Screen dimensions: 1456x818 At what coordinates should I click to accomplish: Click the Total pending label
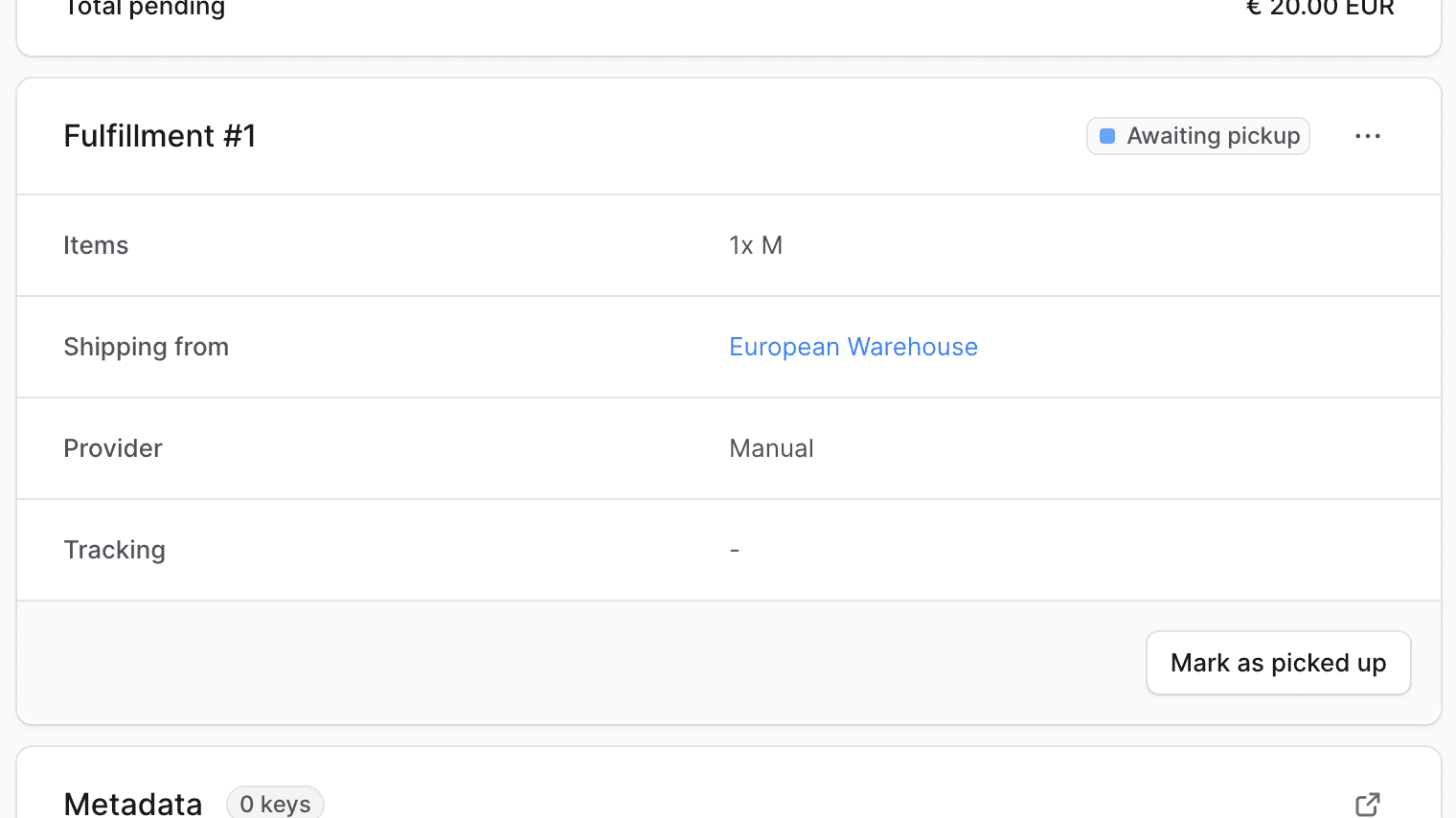coord(145,10)
